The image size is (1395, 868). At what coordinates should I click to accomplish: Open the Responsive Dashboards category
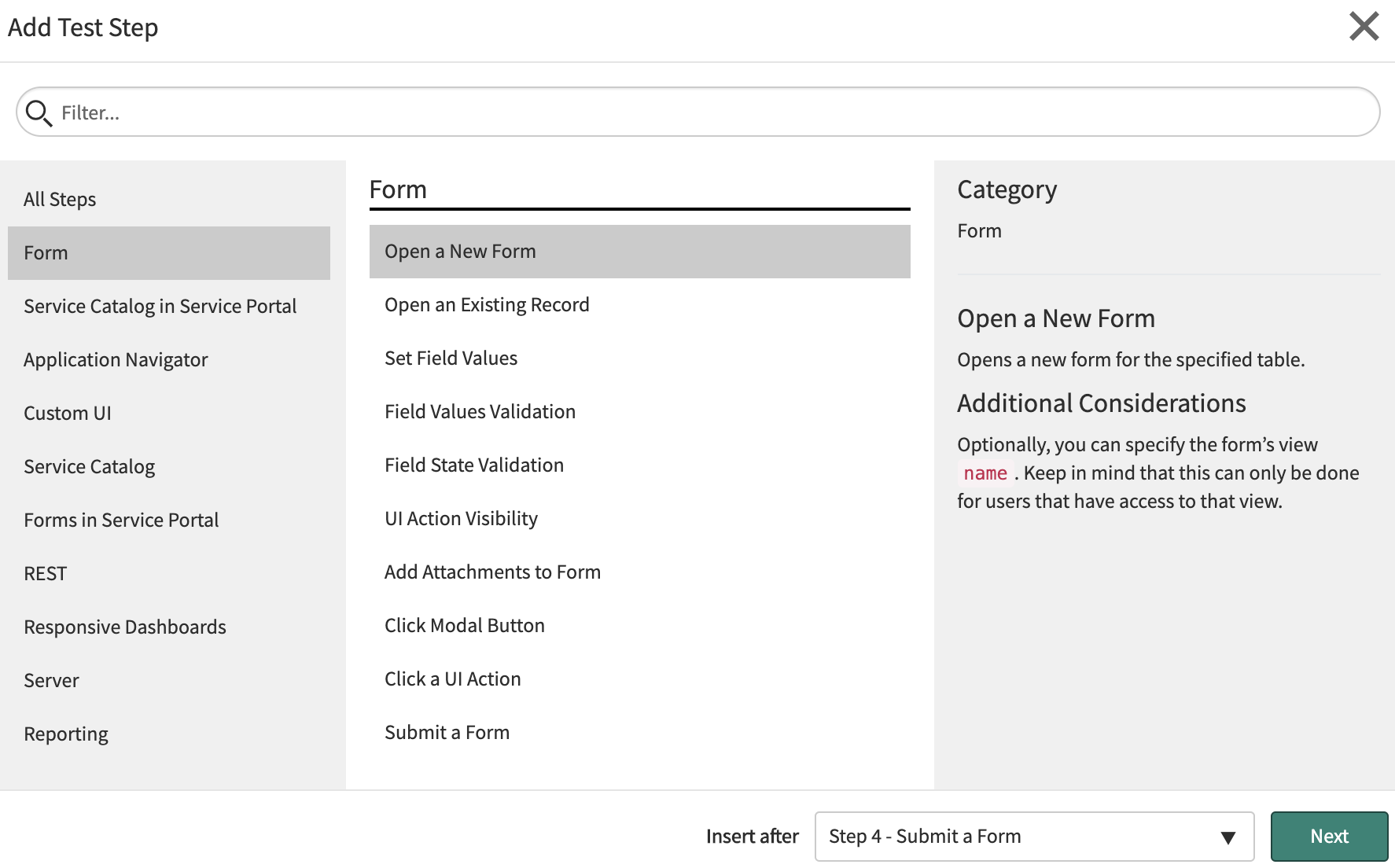(169, 627)
